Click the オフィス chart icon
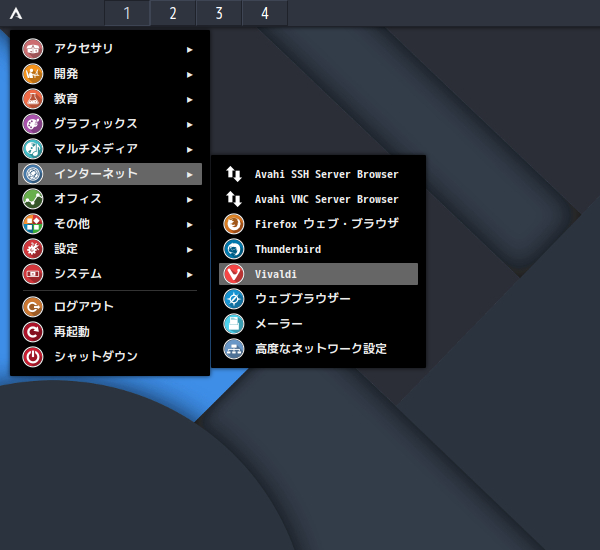 click(x=33, y=199)
